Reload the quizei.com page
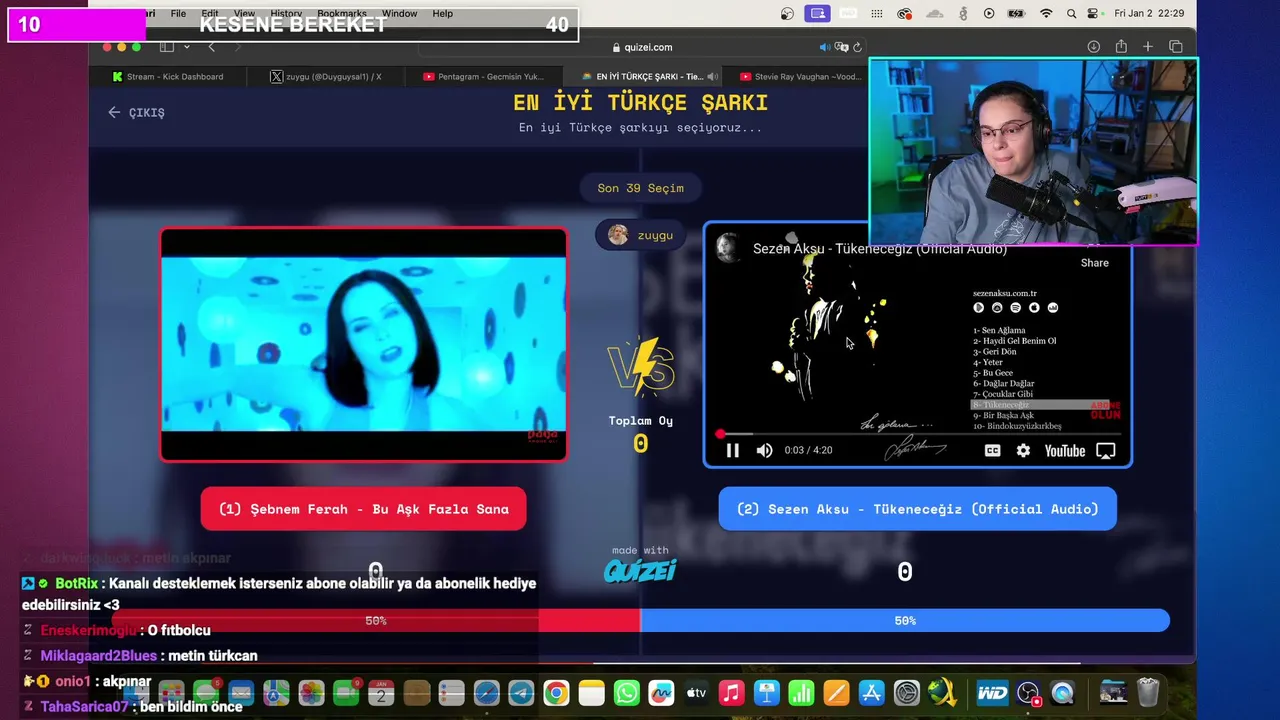This screenshot has height=720, width=1280. point(857,47)
